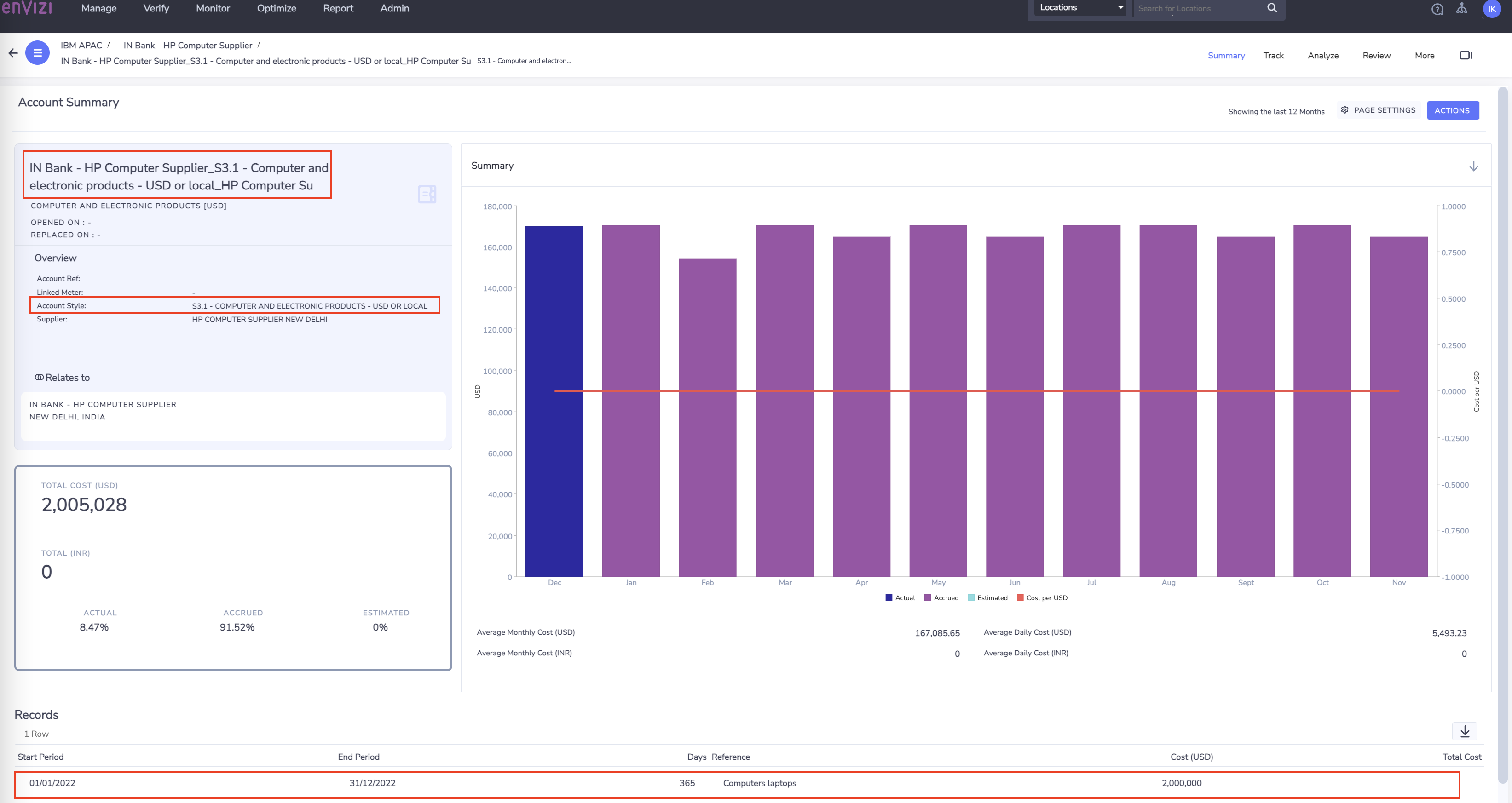Image resolution: width=1512 pixels, height=803 pixels.
Task: Click the organization hierarchy icon near search bar
Action: click(1462, 9)
